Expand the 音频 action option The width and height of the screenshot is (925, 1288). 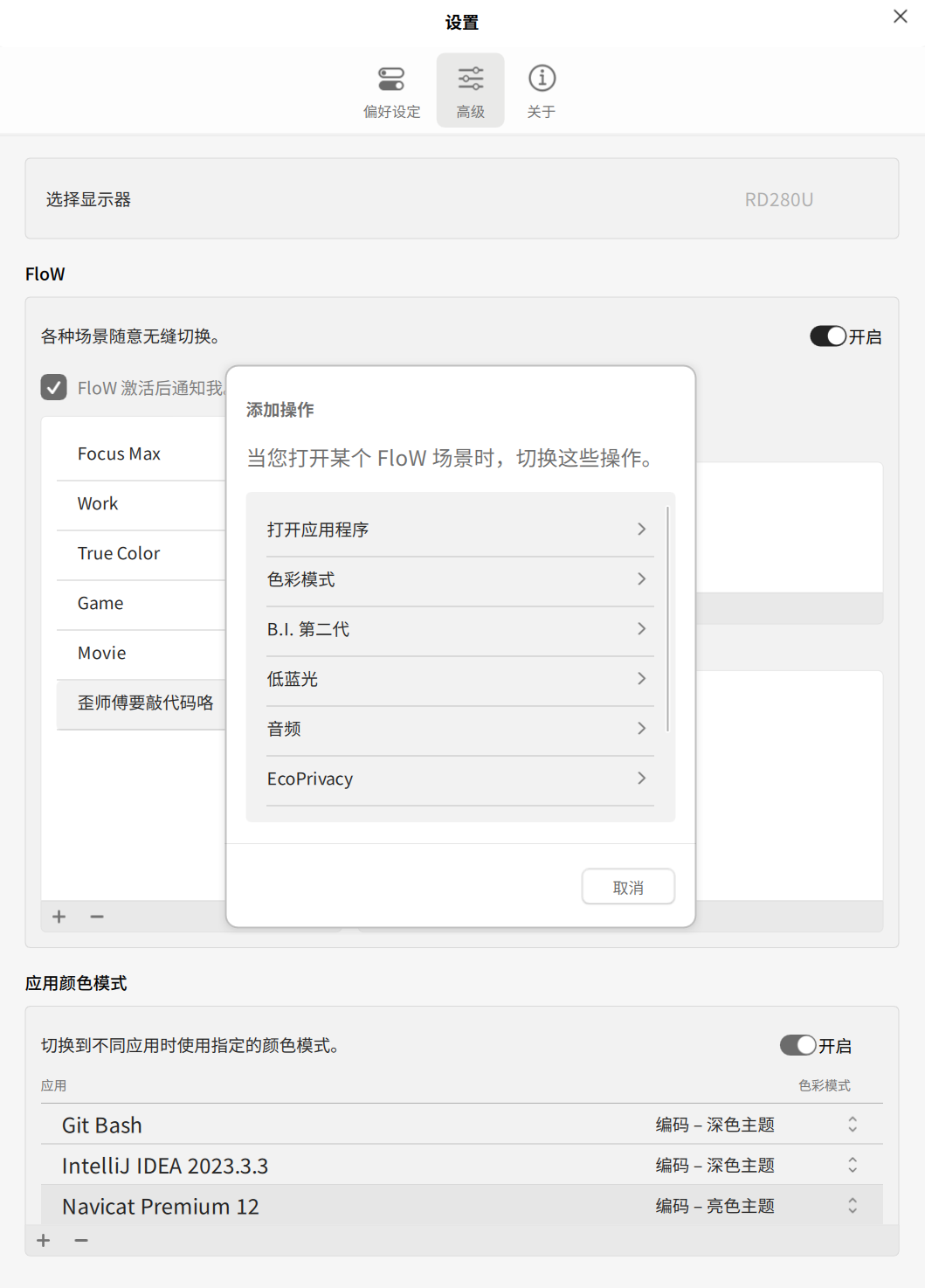460,728
